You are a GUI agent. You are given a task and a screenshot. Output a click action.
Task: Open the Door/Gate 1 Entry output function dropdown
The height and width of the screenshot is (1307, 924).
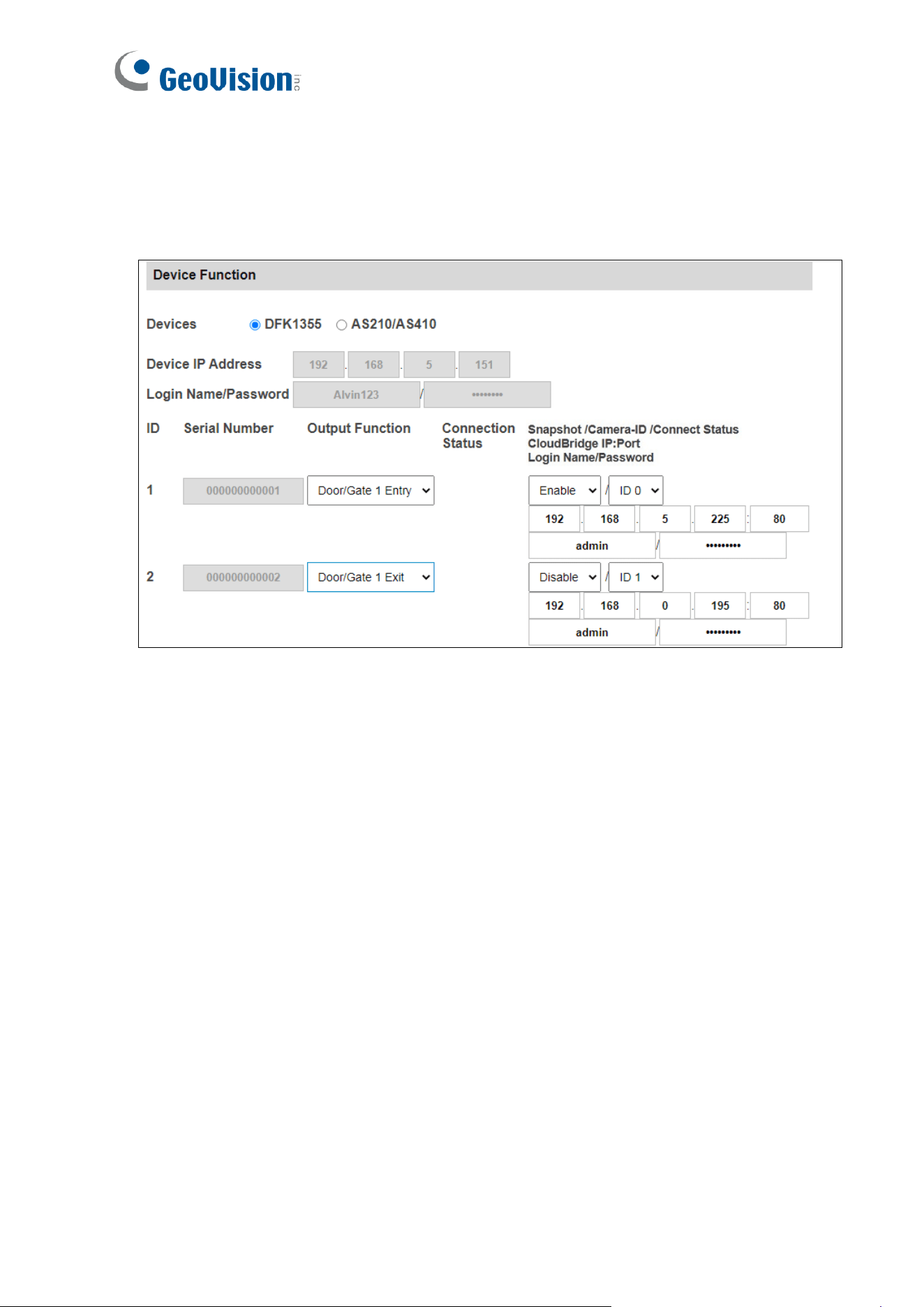(x=371, y=490)
